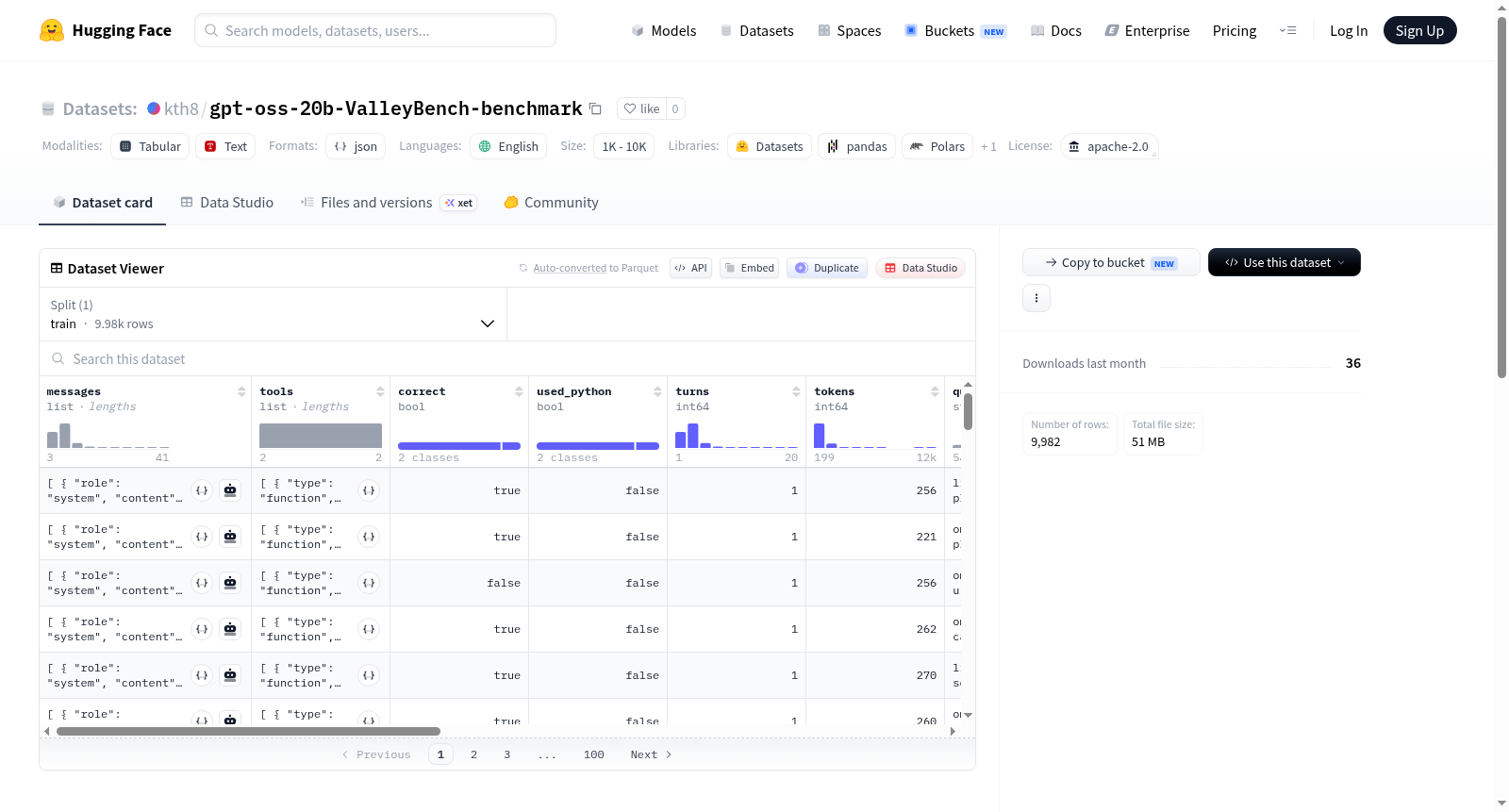The height and width of the screenshot is (812, 1509).
Task: Expand JSON of tools cell in first row
Action: [369, 490]
